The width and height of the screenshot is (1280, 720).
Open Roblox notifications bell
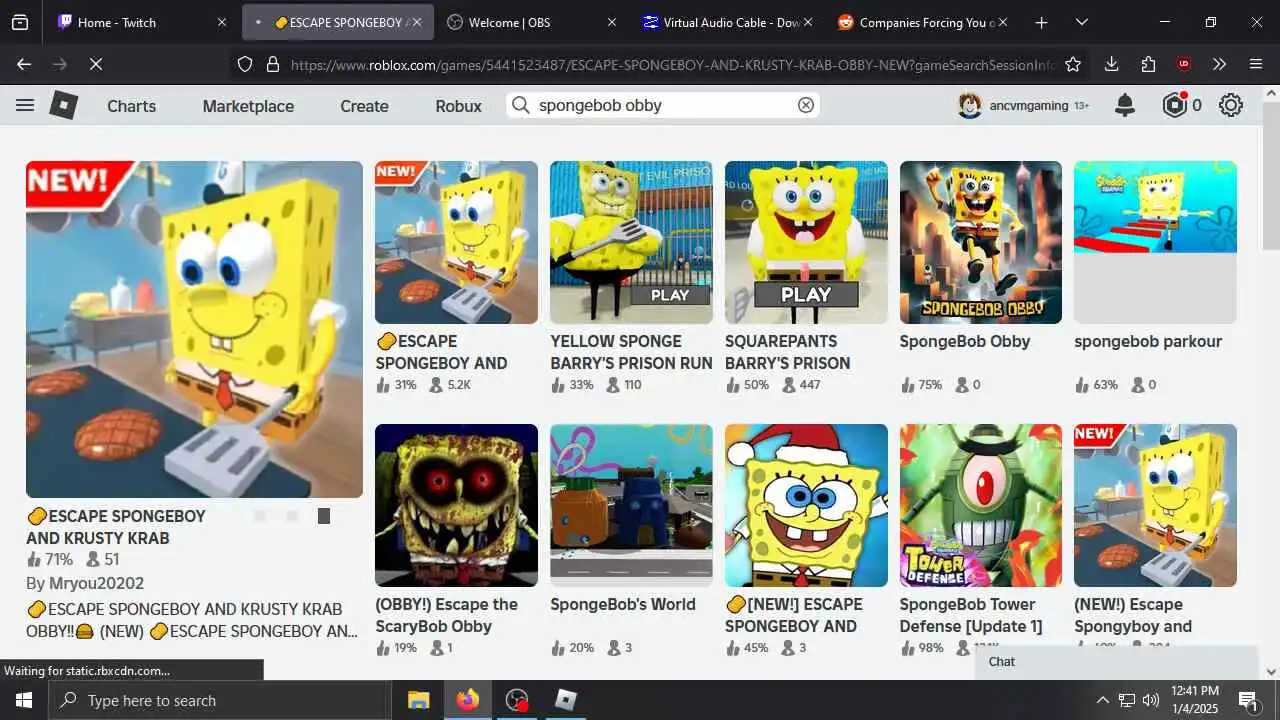(1125, 105)
